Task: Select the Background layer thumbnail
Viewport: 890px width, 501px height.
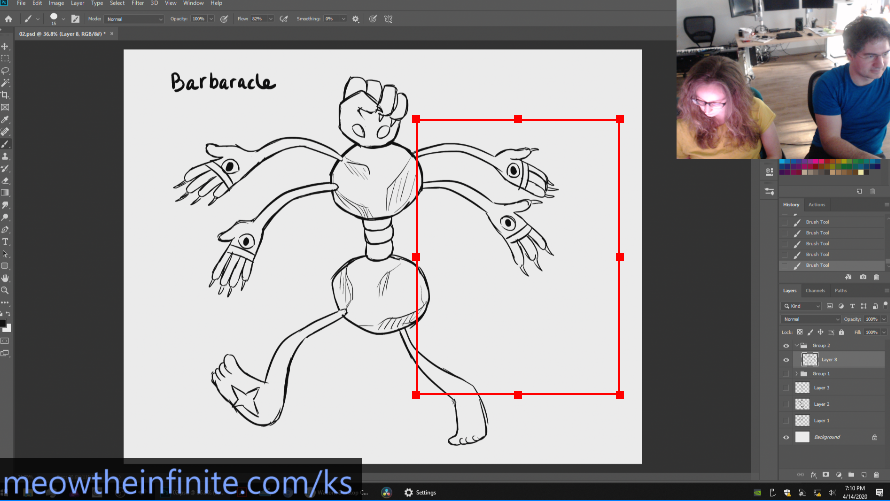Action: click(x=802, y=437)
